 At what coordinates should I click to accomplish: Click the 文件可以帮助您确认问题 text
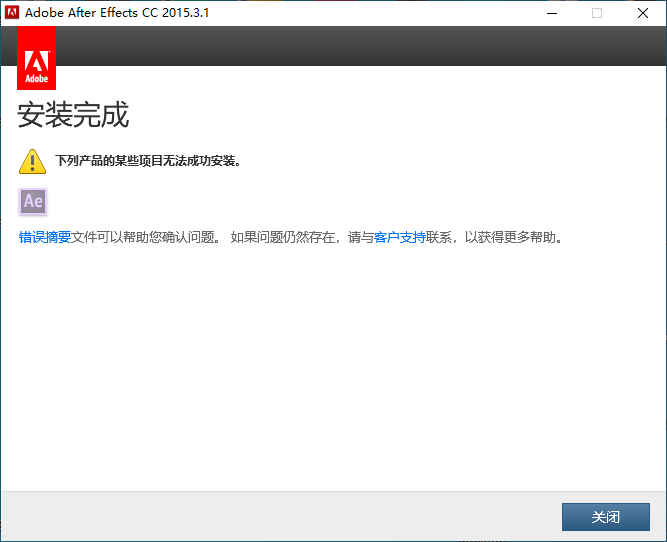point(143,237)
